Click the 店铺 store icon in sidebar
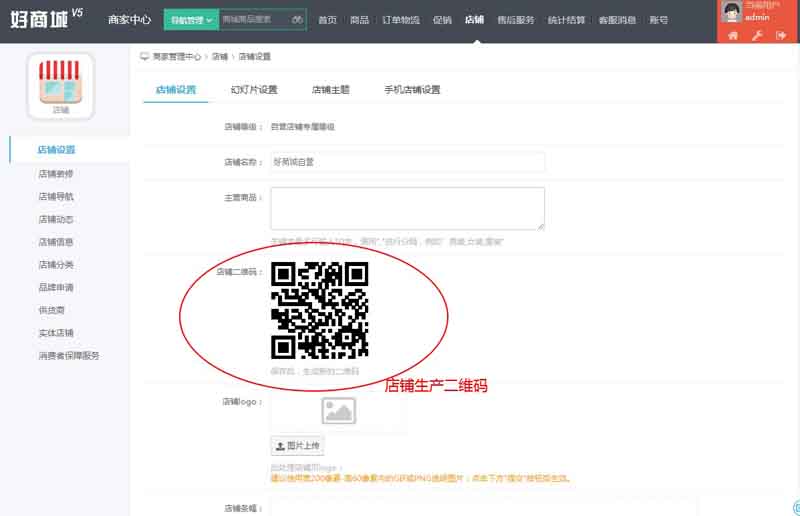The image size is (800, 516). [x=61, y=84]
